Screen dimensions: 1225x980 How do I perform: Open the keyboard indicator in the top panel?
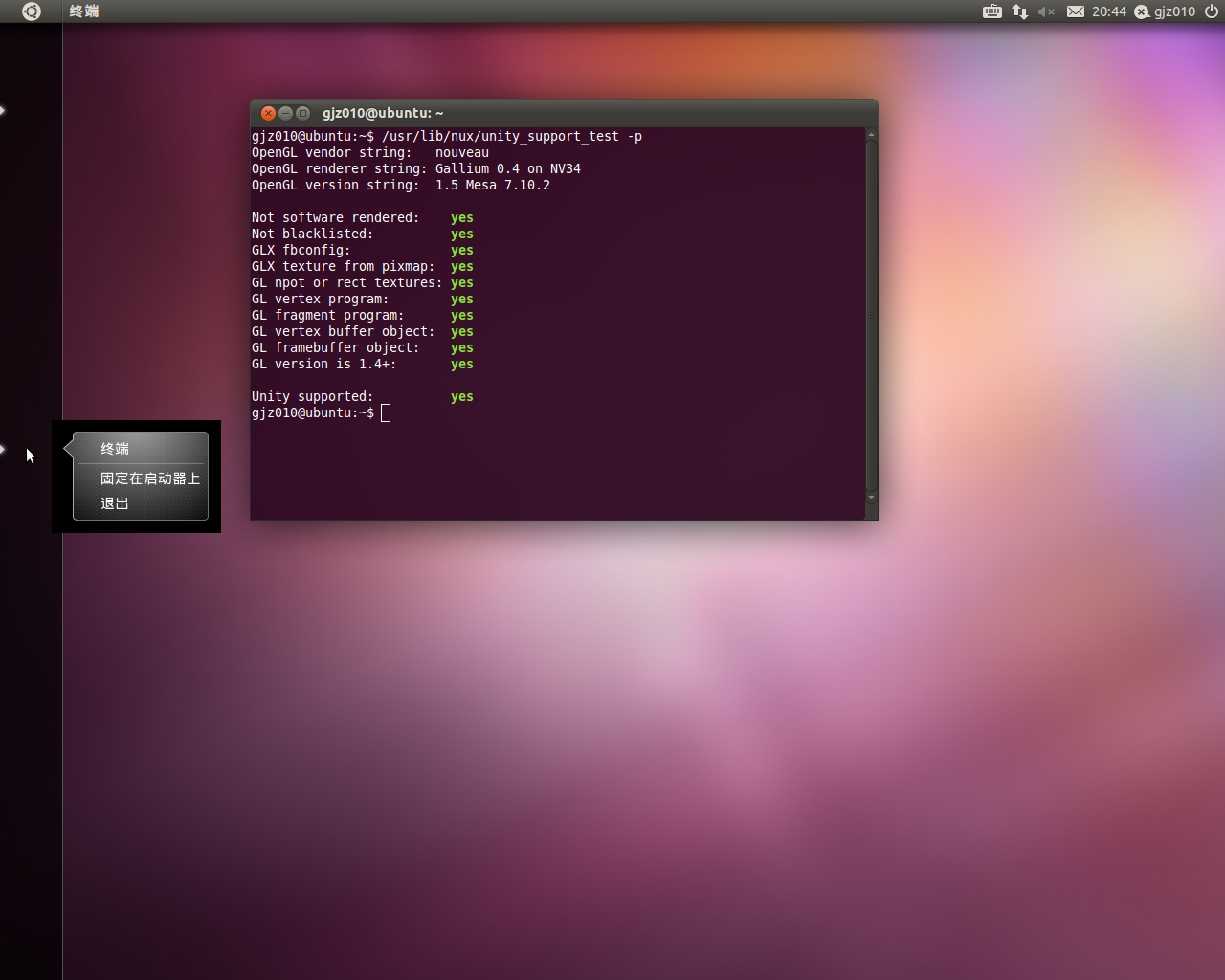point(992,11)
